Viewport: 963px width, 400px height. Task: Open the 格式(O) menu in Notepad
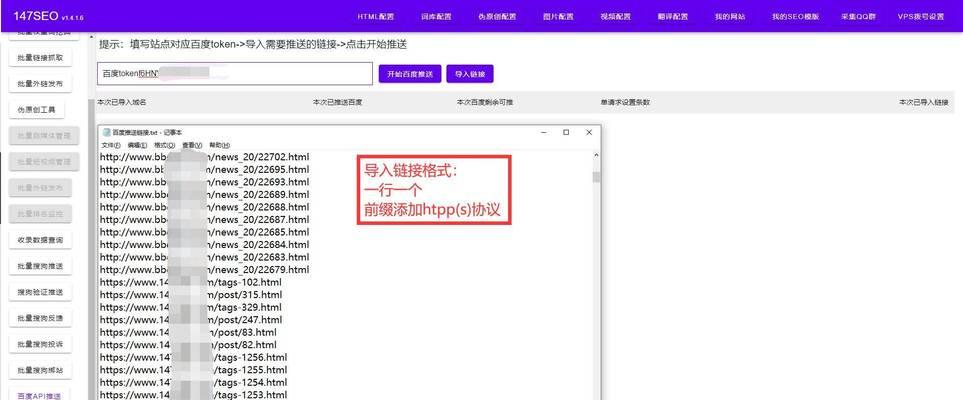coord(165,145)
